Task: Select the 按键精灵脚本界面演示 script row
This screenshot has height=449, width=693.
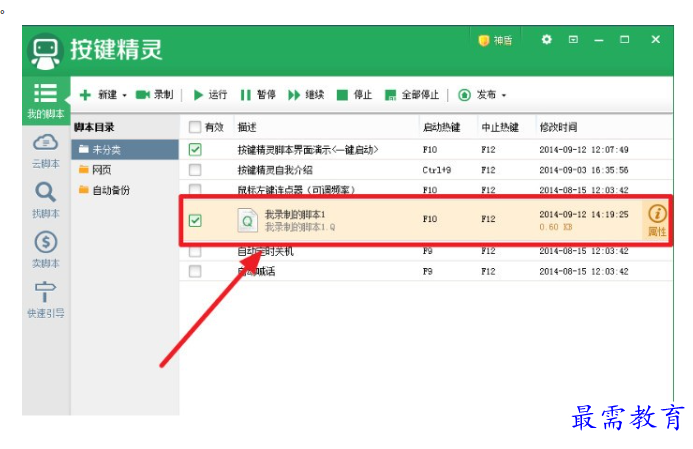Action: [426, 150]
